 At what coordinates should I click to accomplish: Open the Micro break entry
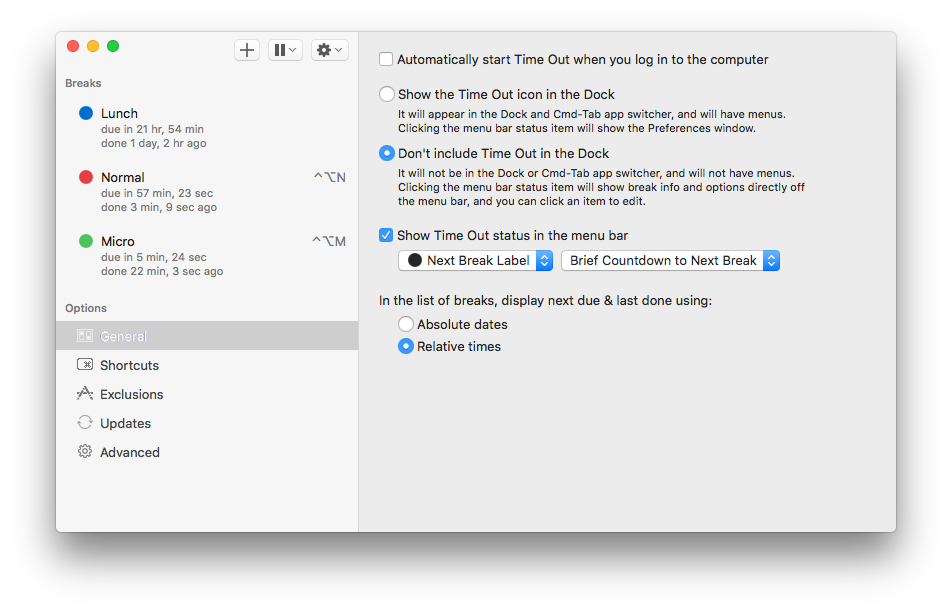click(206, 256)
